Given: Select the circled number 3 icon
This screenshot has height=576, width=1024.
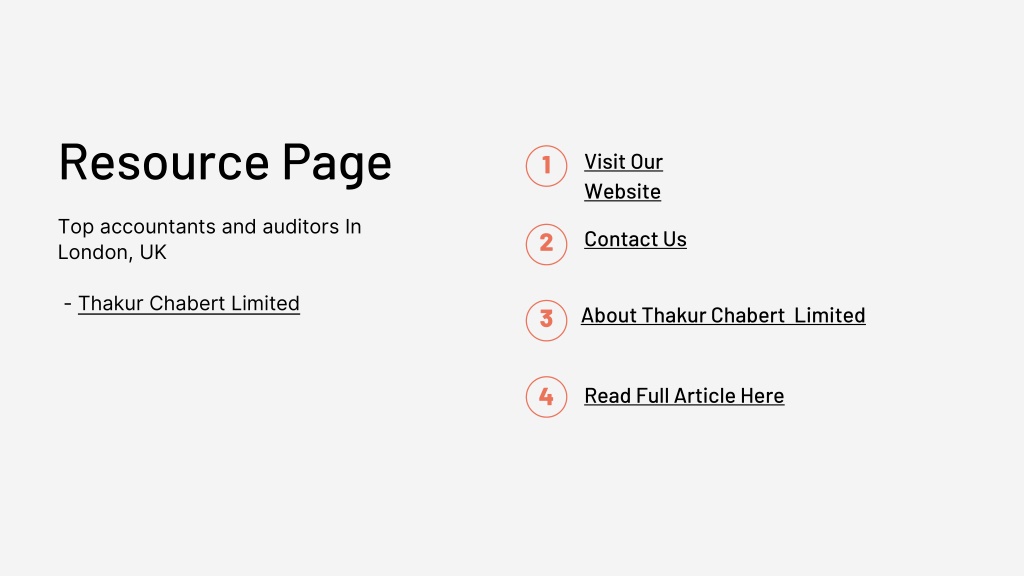Looking at the screenshot, I should tap(546, 321).
